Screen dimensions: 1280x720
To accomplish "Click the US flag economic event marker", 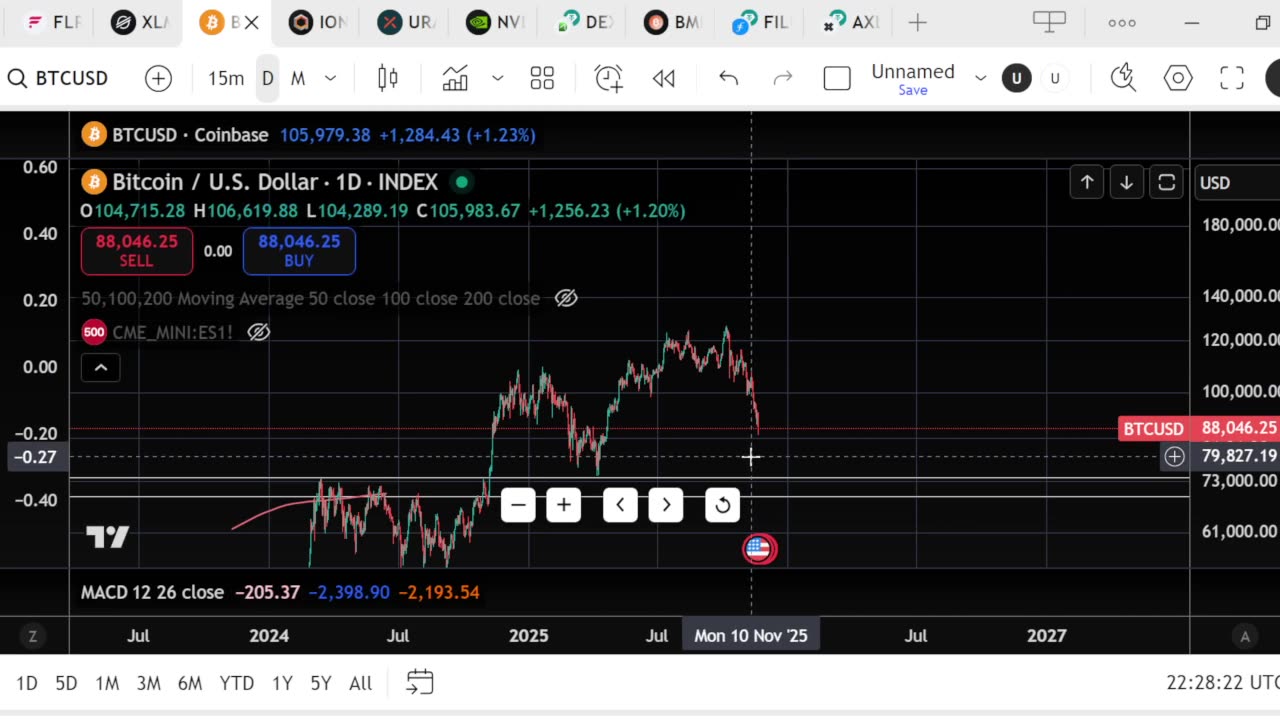I will click(759, 548).
